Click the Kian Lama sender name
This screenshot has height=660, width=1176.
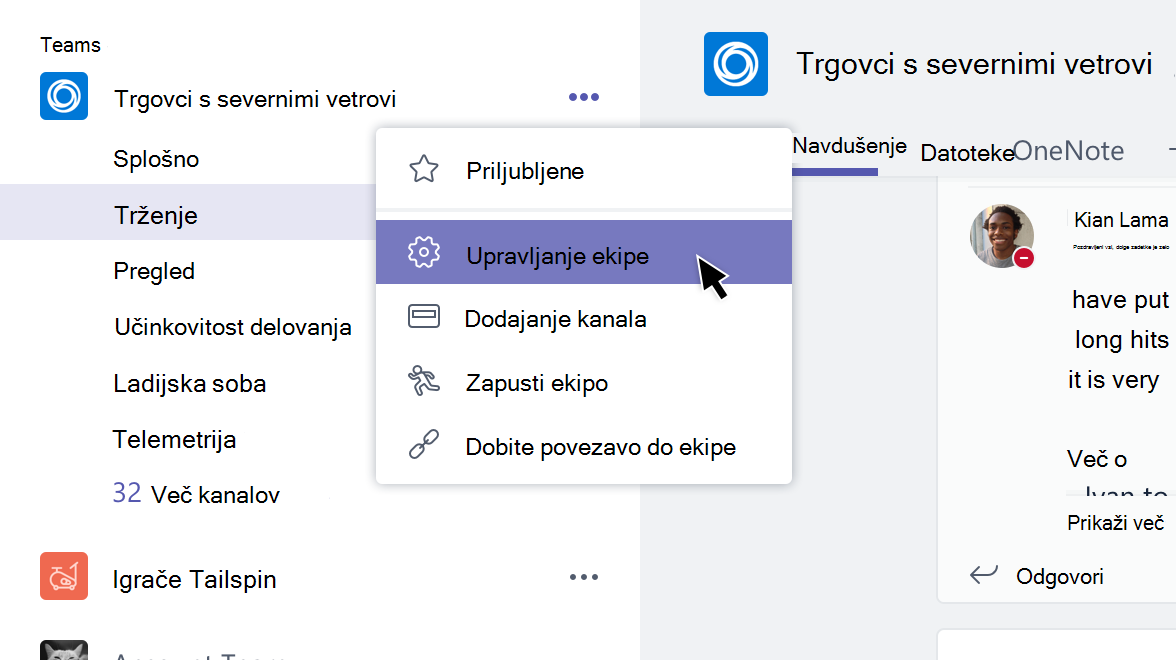[1120, 220]
